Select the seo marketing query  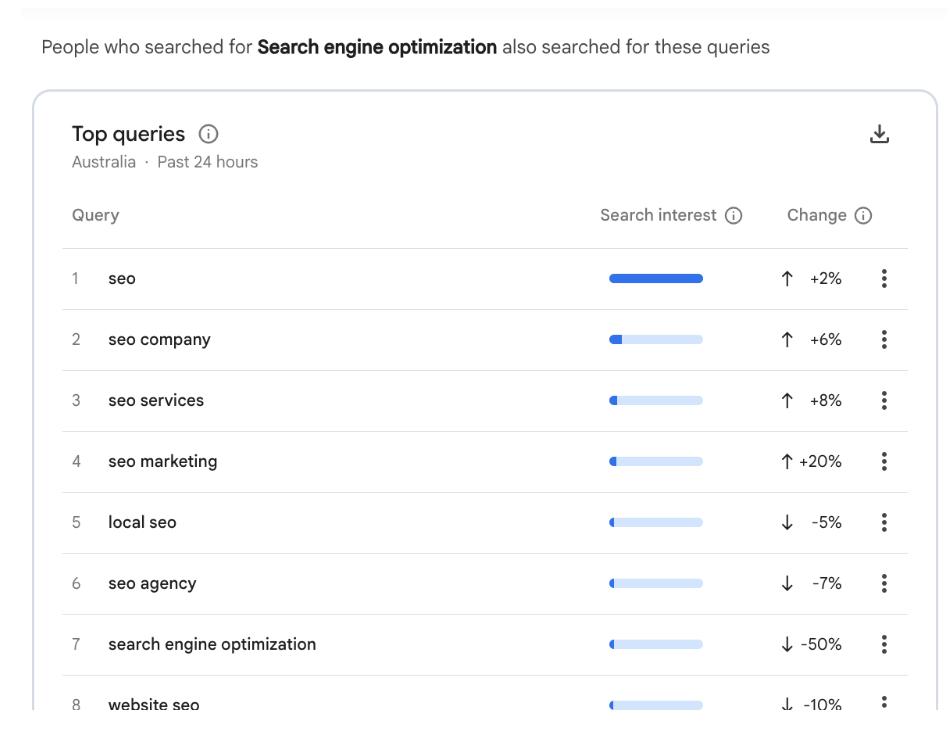[x=163, y=462]
